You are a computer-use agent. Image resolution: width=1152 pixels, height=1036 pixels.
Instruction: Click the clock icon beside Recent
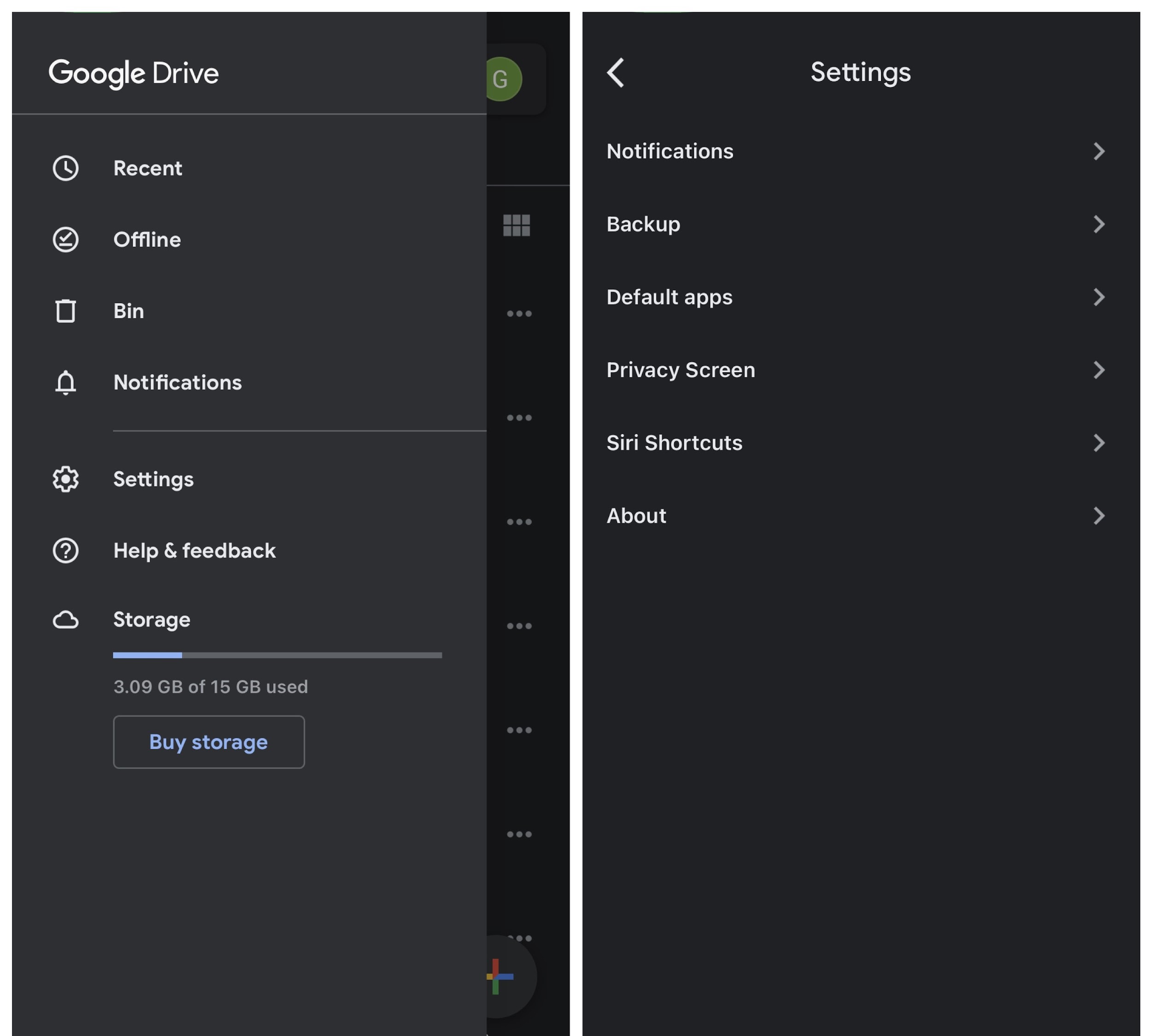pyautogui.click(x=65, y=169)
